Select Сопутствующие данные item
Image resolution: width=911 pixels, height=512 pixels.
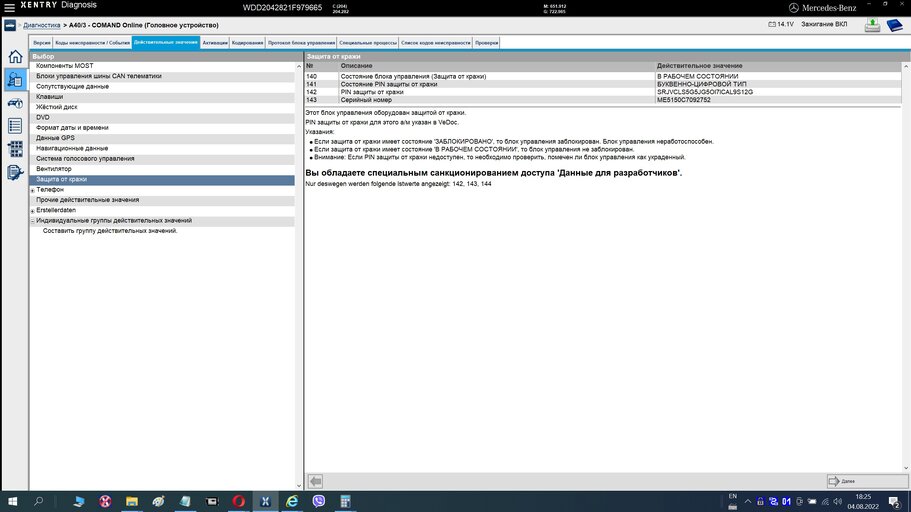click(162, 87)
